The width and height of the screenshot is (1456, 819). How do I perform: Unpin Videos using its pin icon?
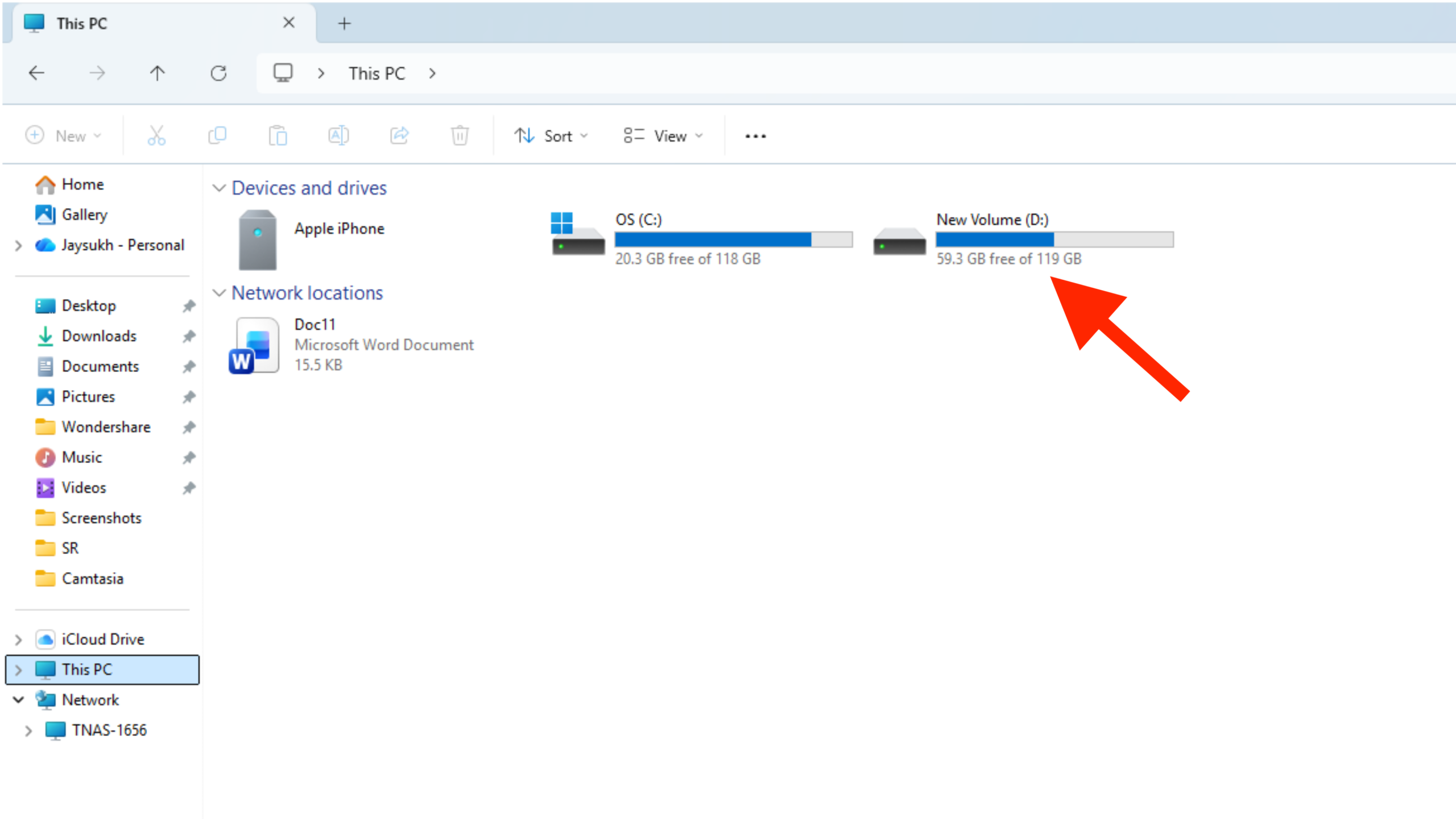pos(189,488)
